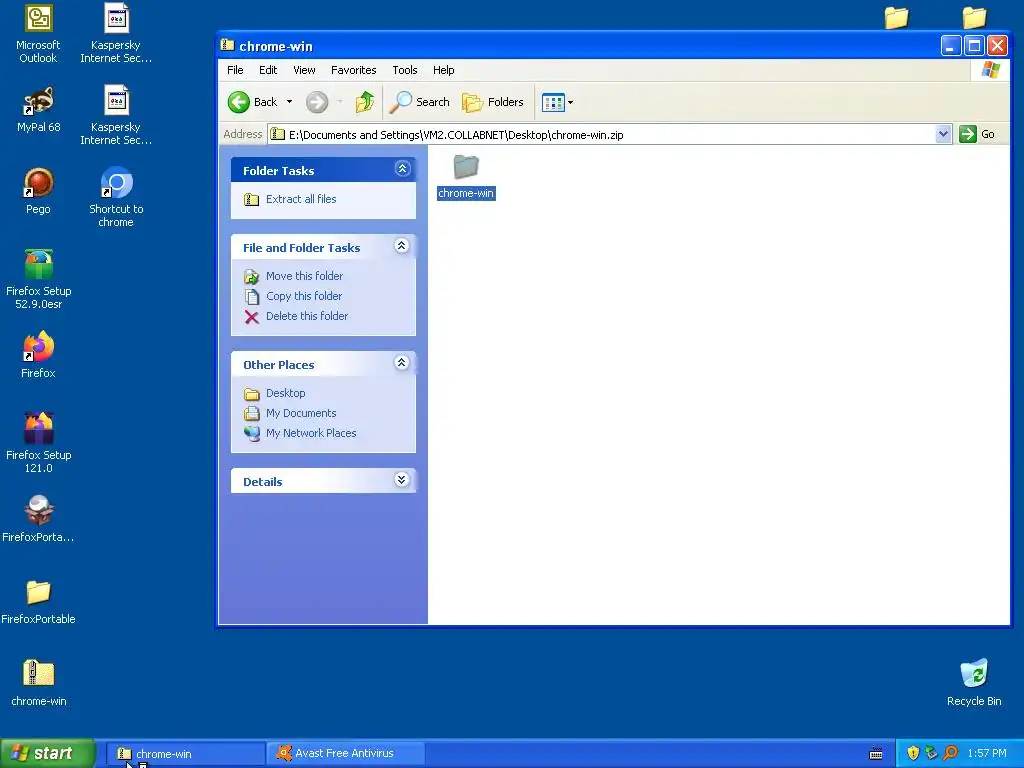Go to My Documents link

click(x=301, y=413)
